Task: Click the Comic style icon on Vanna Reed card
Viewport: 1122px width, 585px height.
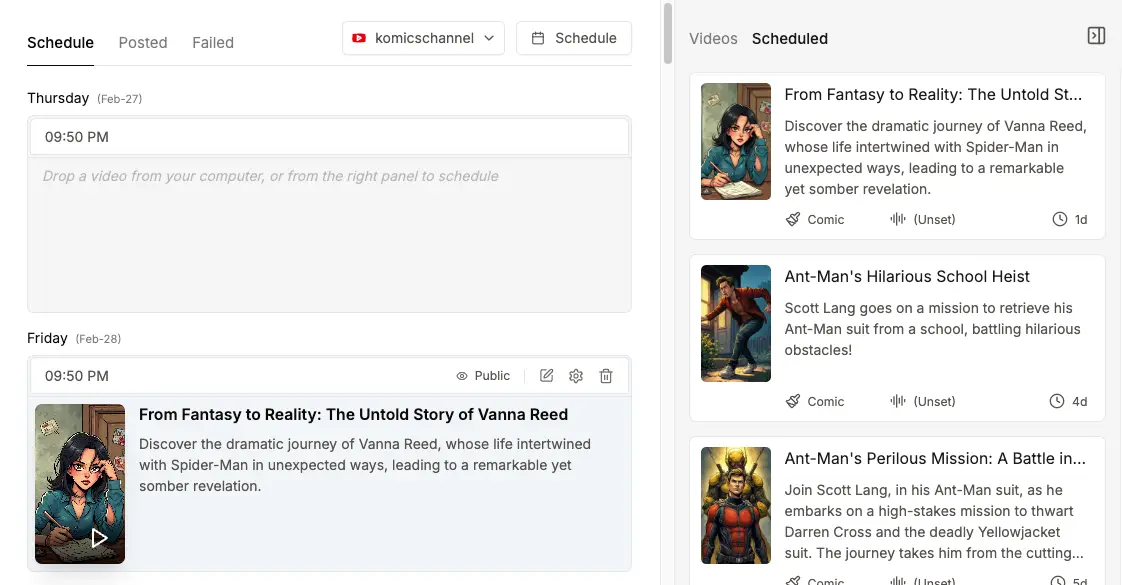Action: (x=793, y=219)
